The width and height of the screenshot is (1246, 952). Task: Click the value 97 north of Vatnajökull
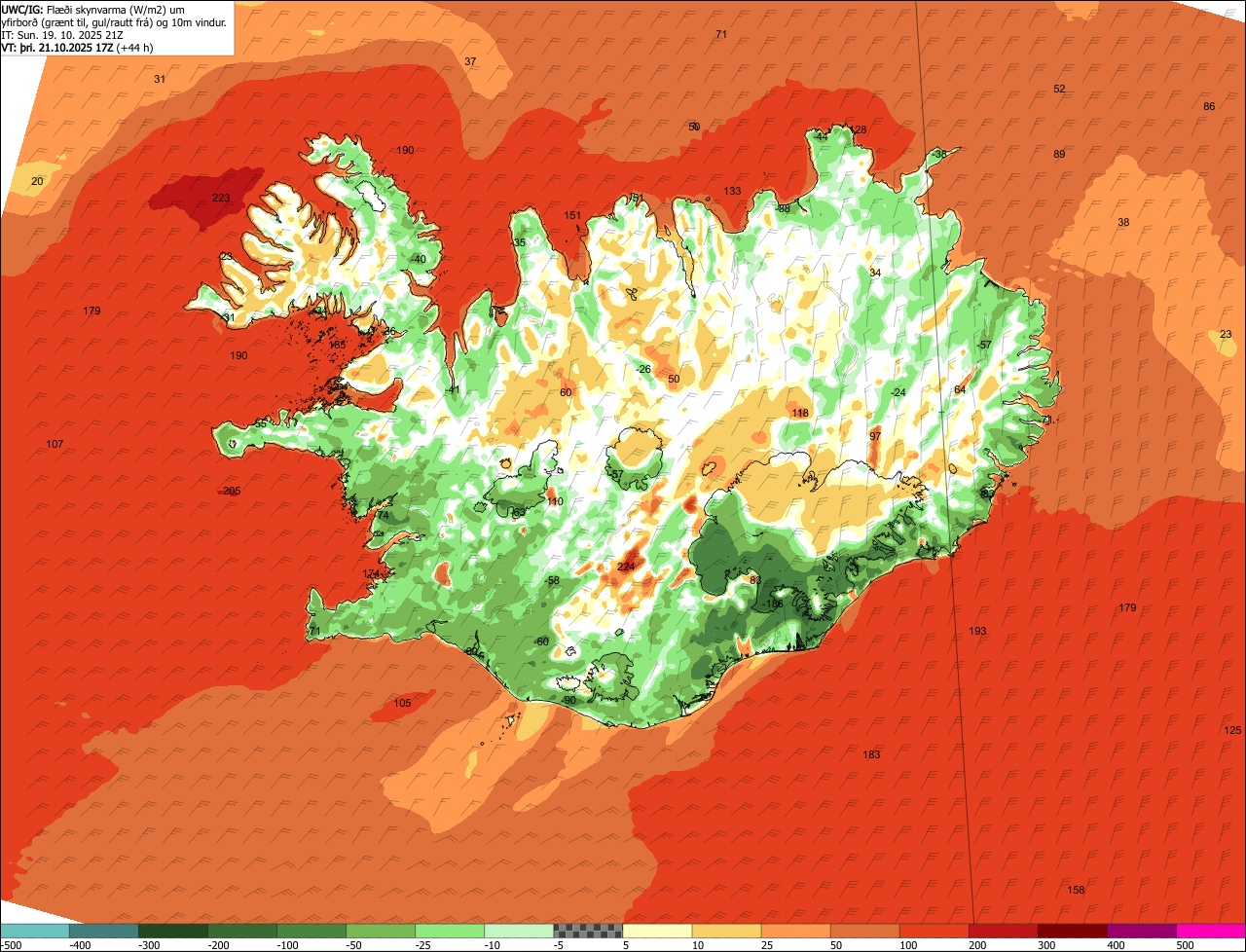pyautogui.click(x=875, y=435)
